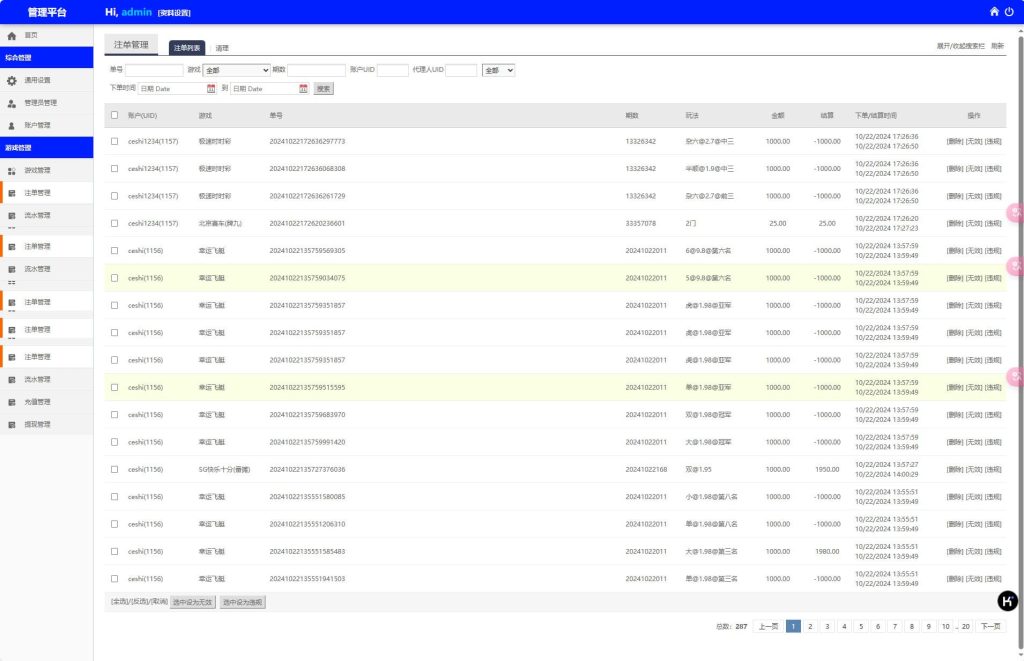The image size is (1024, 661).
Task: Open the 游戏 filter dropdown
Action: click(x=236, y=70)
